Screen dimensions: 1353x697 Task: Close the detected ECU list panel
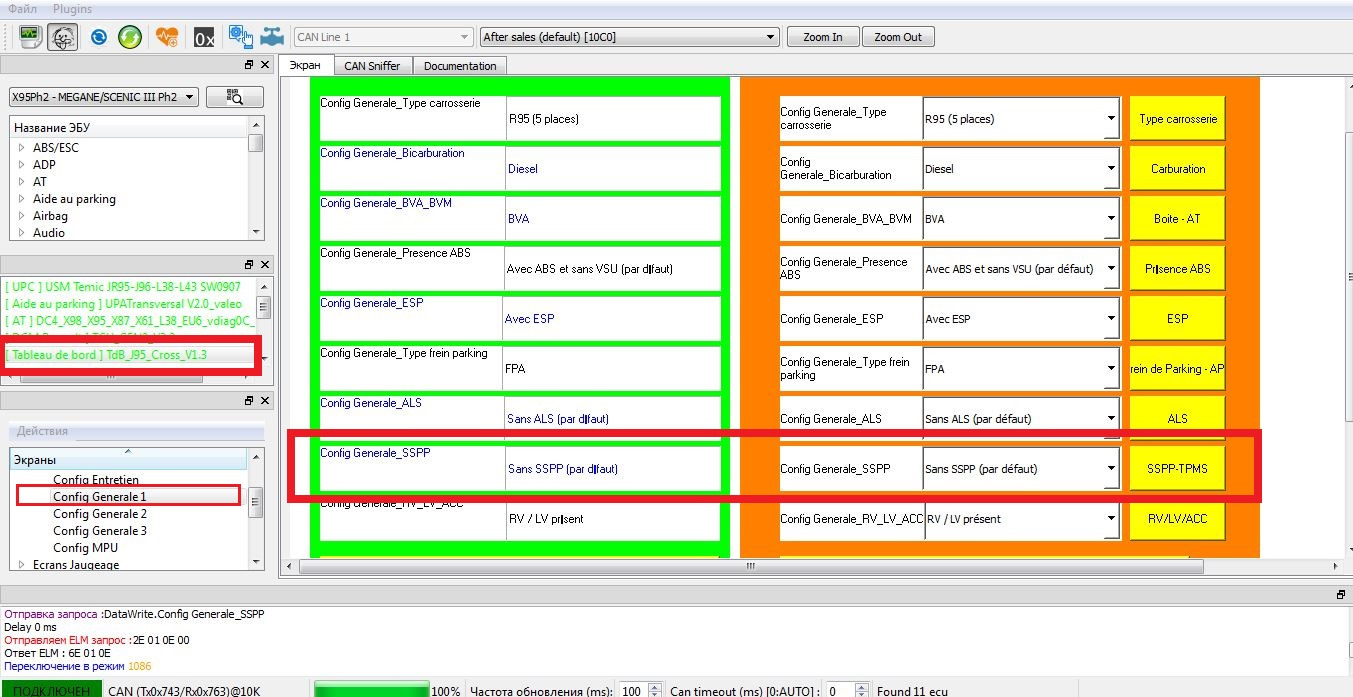265,265
